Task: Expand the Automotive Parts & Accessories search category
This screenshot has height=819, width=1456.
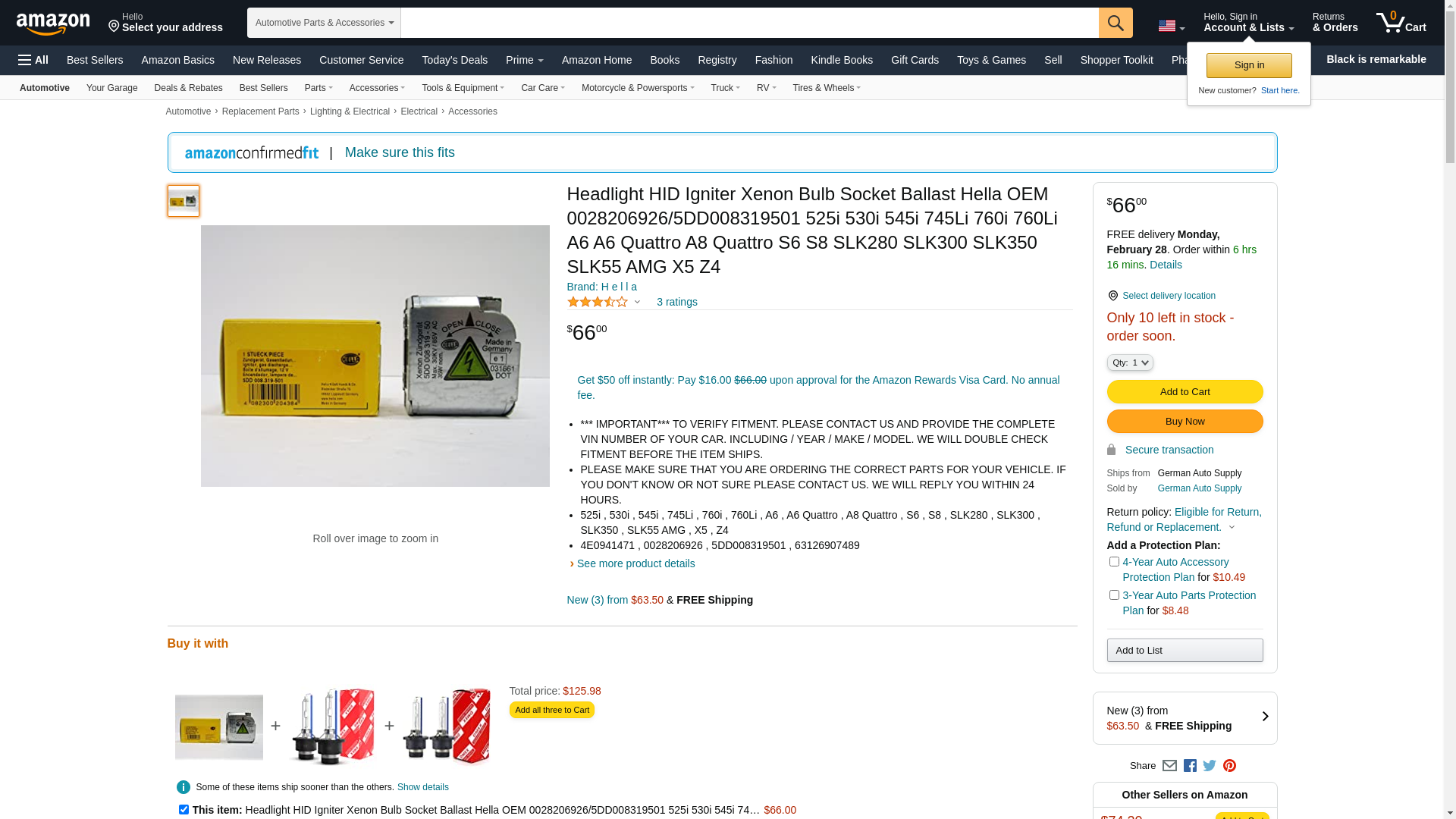Action: click(324, 23)
